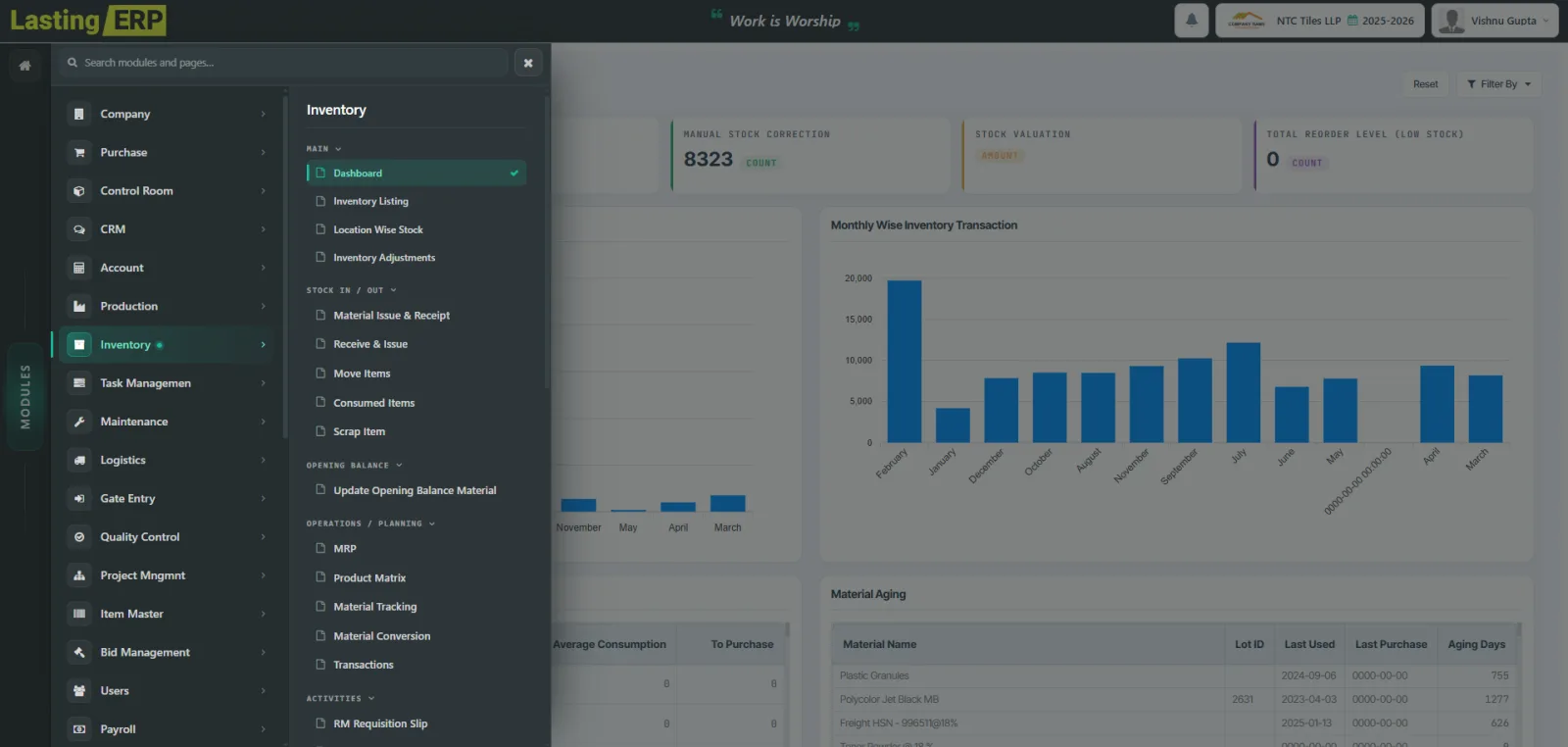Click the Lasting ERP logo
Screen dimensions: 1568x747
click(87, 20)
